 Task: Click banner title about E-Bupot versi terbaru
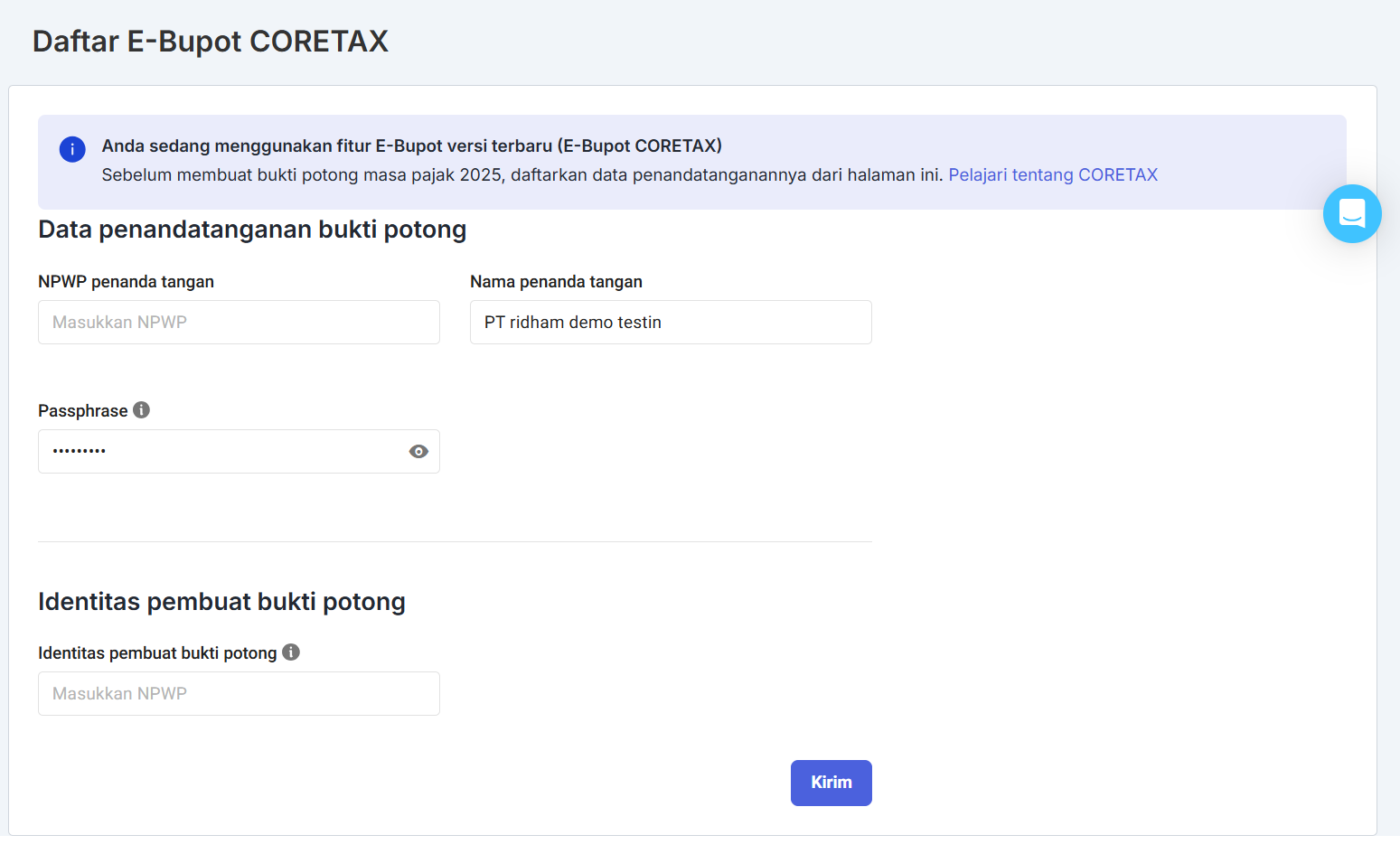(412, 145)
